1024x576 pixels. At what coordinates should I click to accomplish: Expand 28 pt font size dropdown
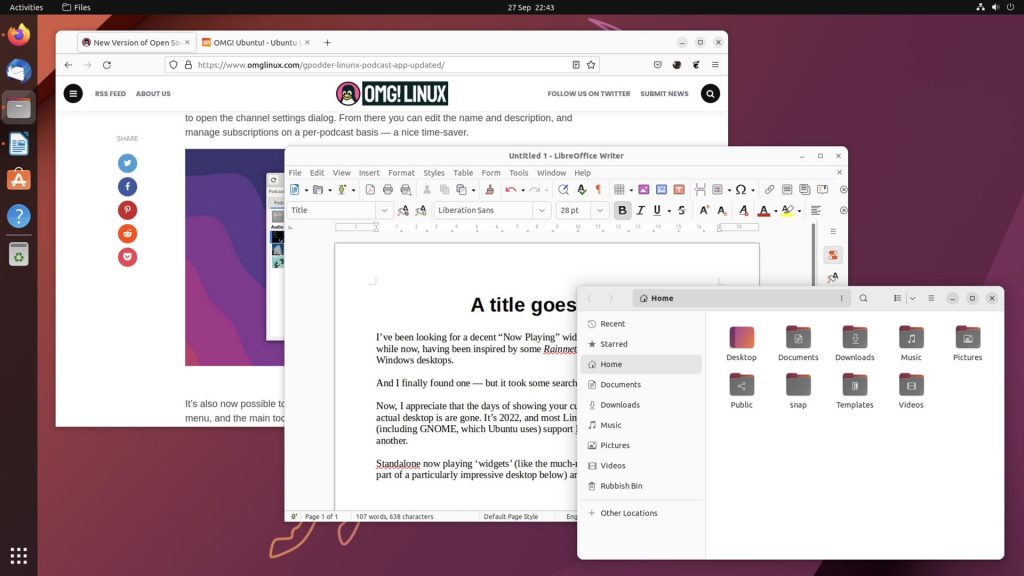click(x=600, y=210)
